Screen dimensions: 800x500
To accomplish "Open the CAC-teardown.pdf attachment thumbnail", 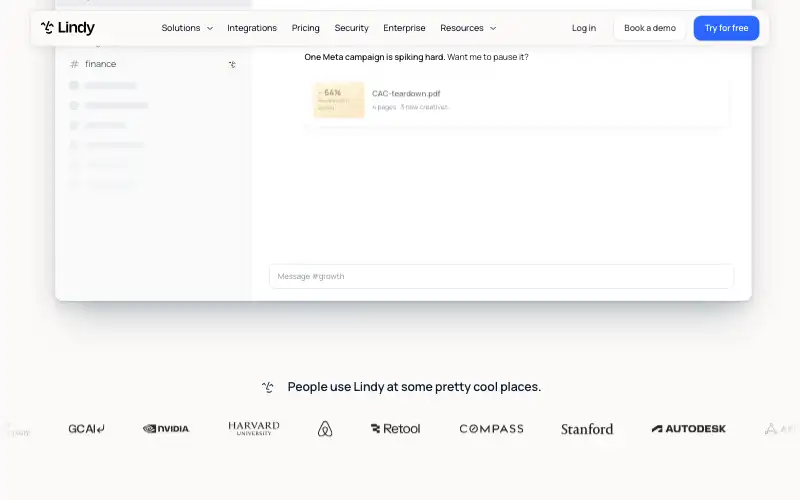I will tap(339, 100).
